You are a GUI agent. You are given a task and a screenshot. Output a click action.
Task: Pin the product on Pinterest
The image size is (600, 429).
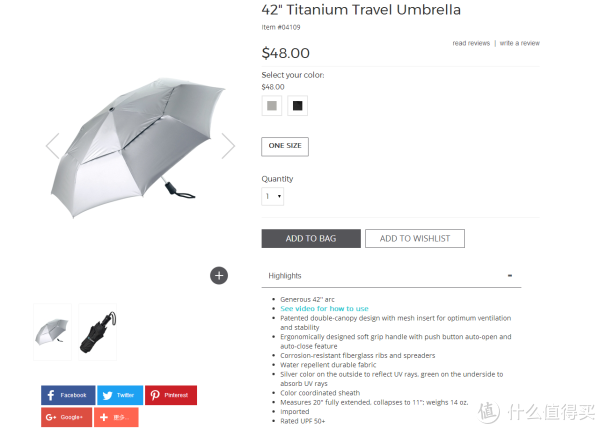click(171, 395)
